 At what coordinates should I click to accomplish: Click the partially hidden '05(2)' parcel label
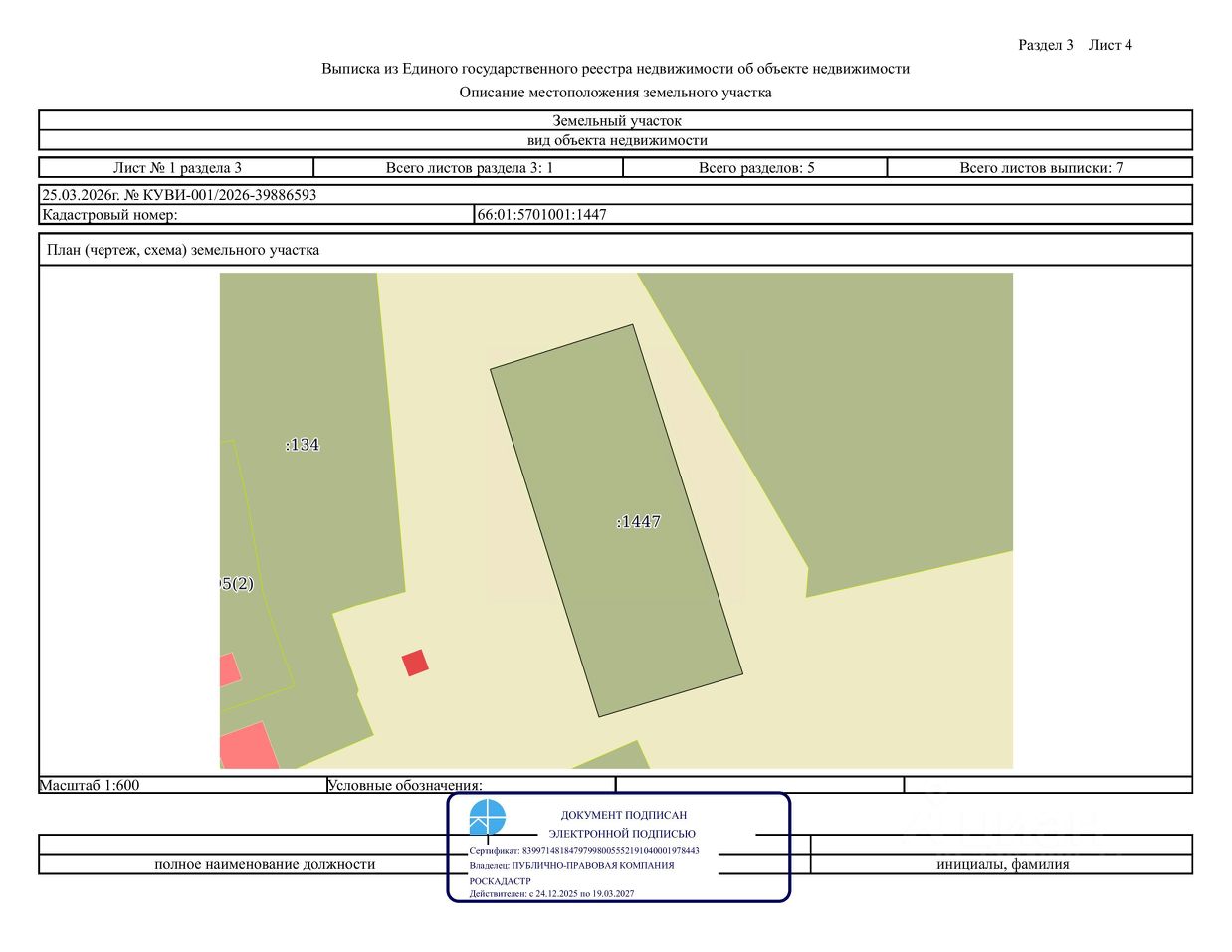tap(237, 584)
